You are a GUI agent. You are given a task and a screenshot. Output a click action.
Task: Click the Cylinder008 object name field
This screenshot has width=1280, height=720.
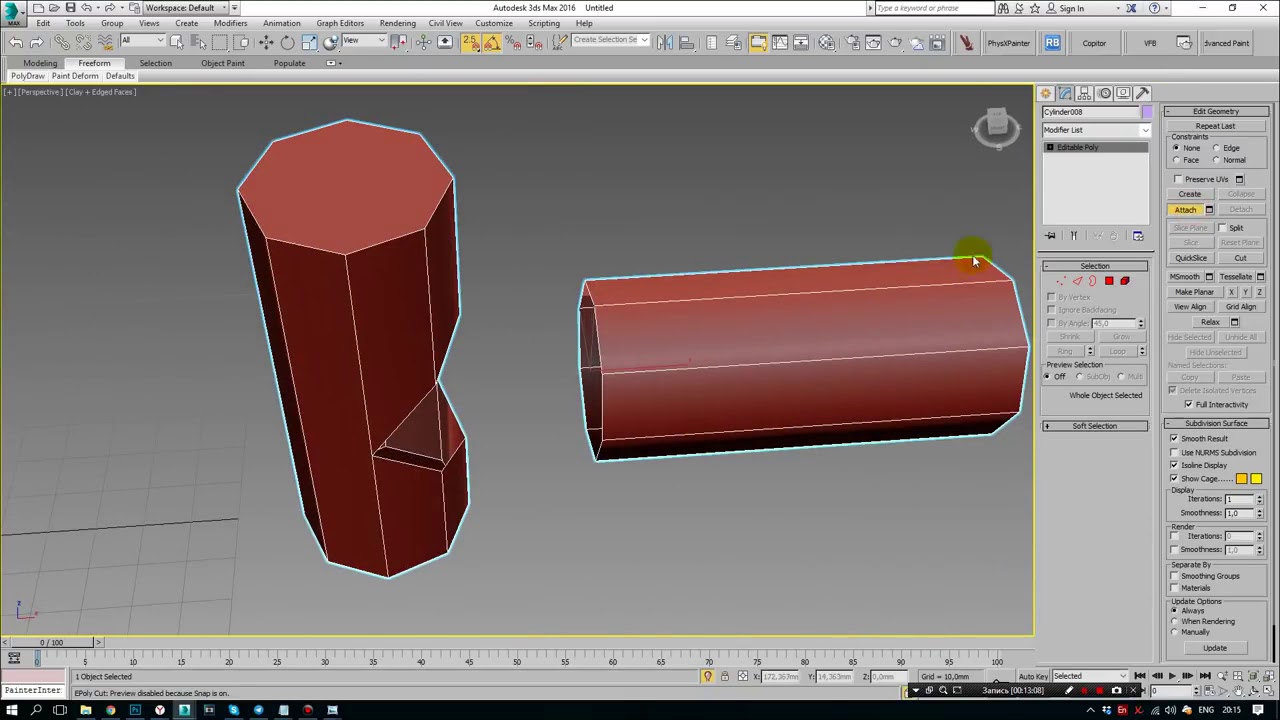[x=1090, y=112]
